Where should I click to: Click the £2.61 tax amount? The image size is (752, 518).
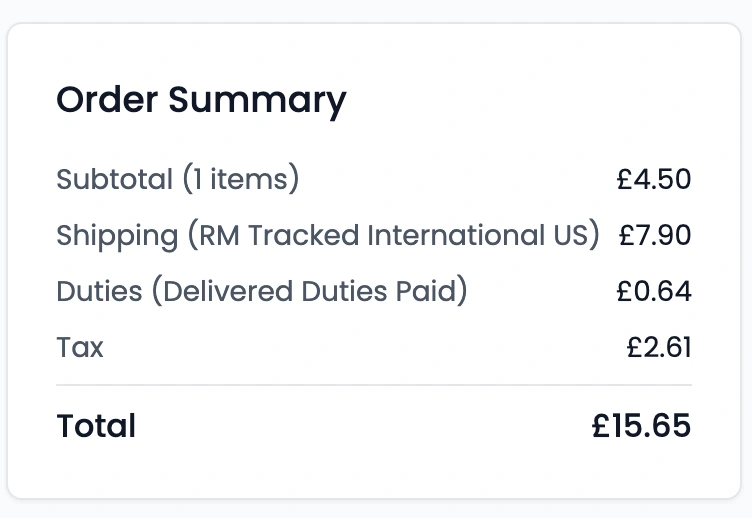(x=659, y=348)
